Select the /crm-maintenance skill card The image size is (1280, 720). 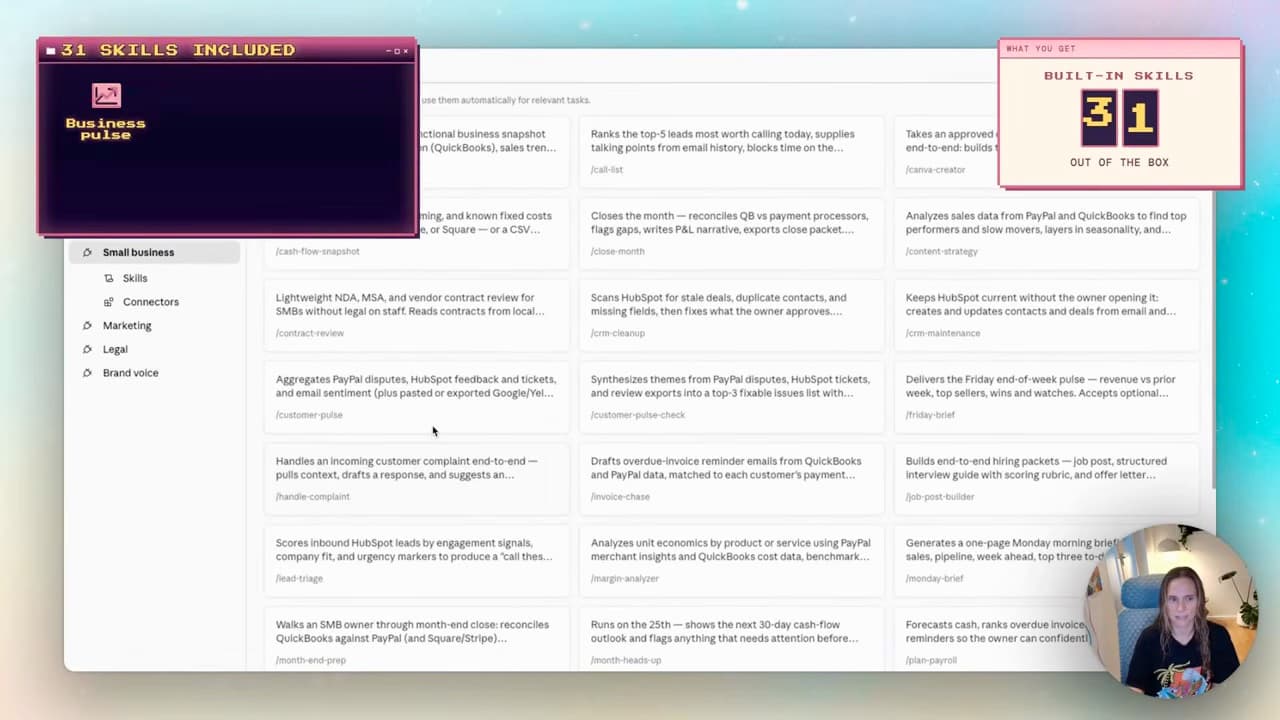click(x=1047, y=315)
